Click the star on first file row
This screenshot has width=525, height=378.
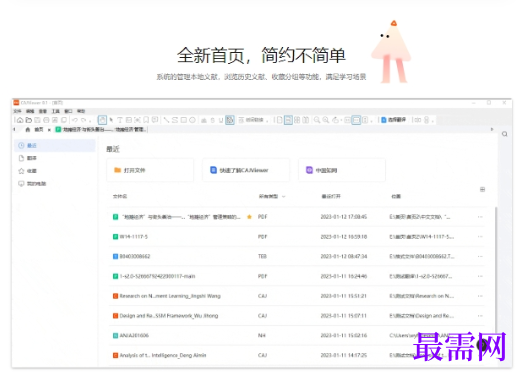[249, 217]
